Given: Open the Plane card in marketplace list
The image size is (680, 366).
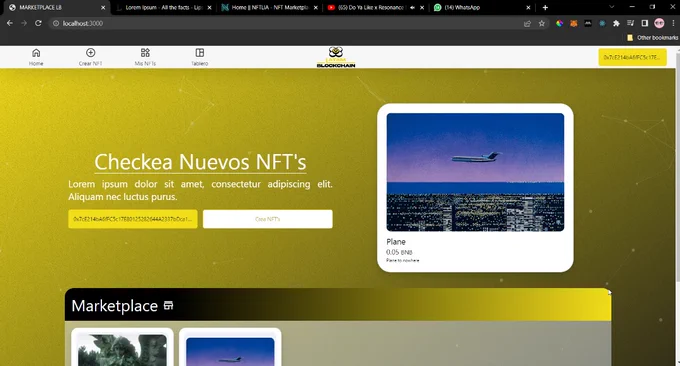Looking at the screenshot, I should pyautogui.click(x=230, y=347).
